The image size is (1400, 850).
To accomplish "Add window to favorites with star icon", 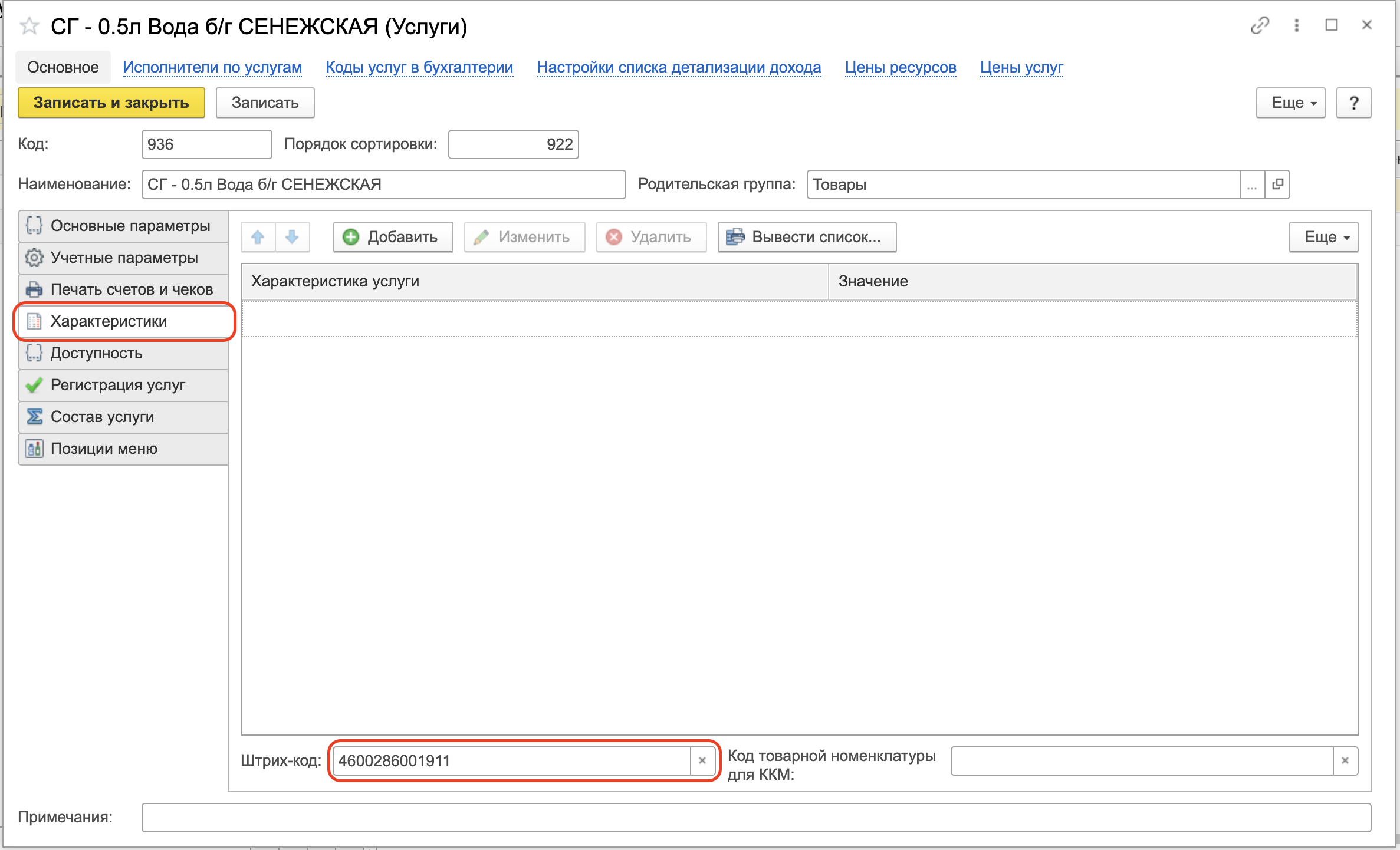I will click(29, 26).
